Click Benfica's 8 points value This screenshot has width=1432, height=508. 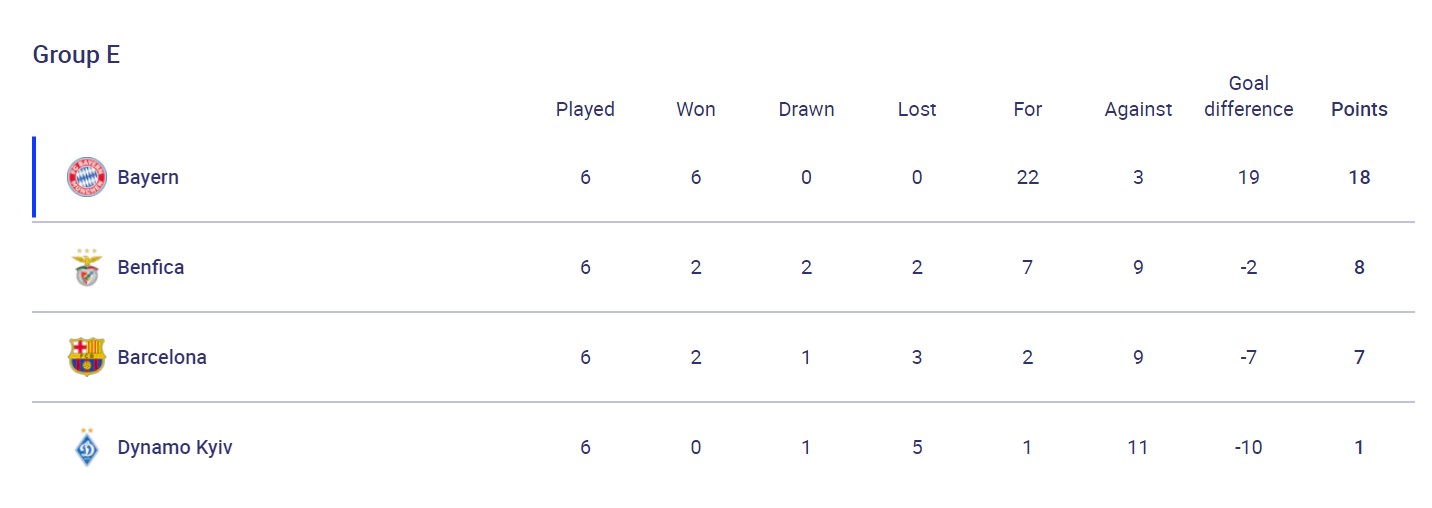[1359, 268]
